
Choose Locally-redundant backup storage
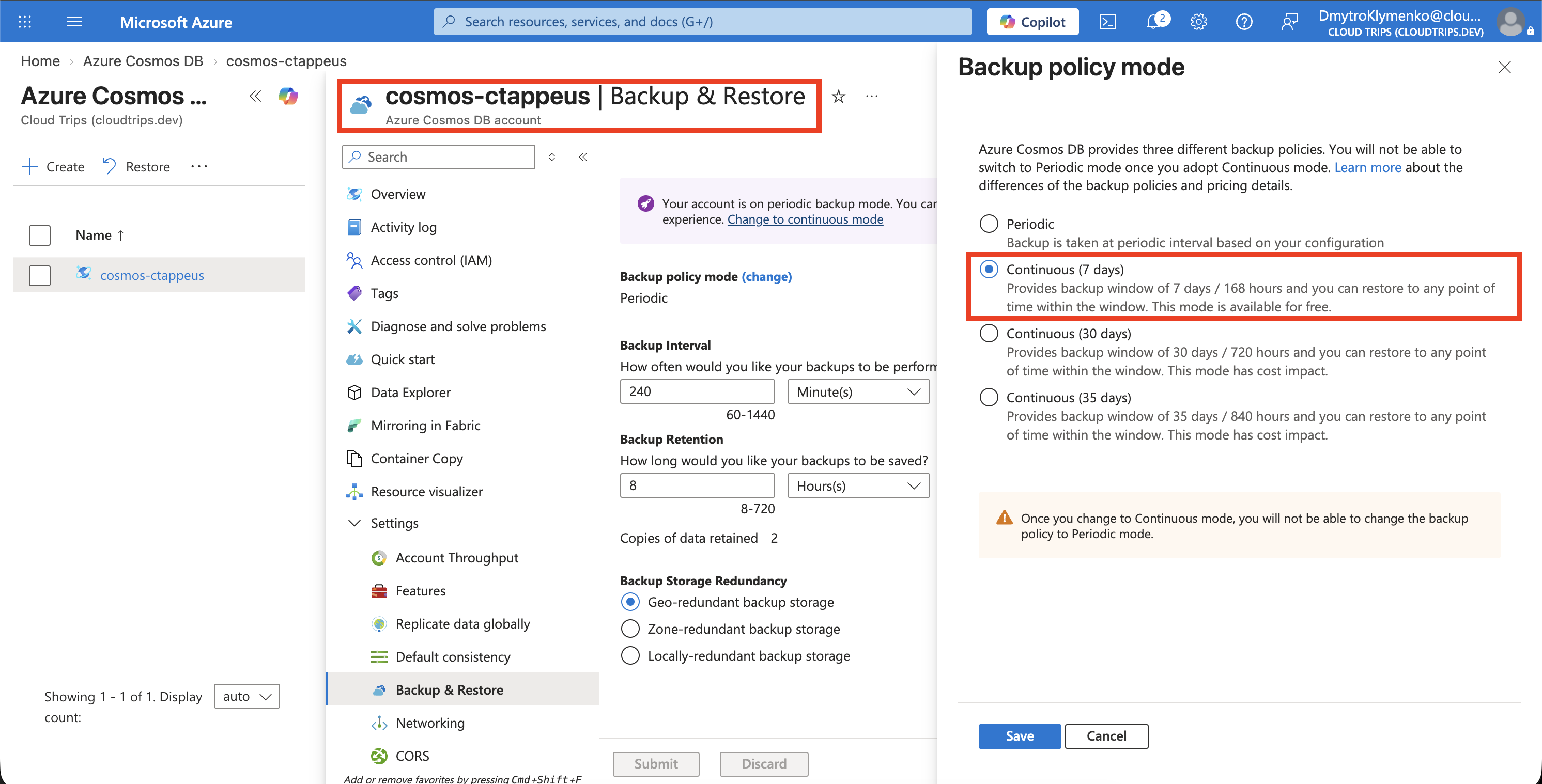630,655
